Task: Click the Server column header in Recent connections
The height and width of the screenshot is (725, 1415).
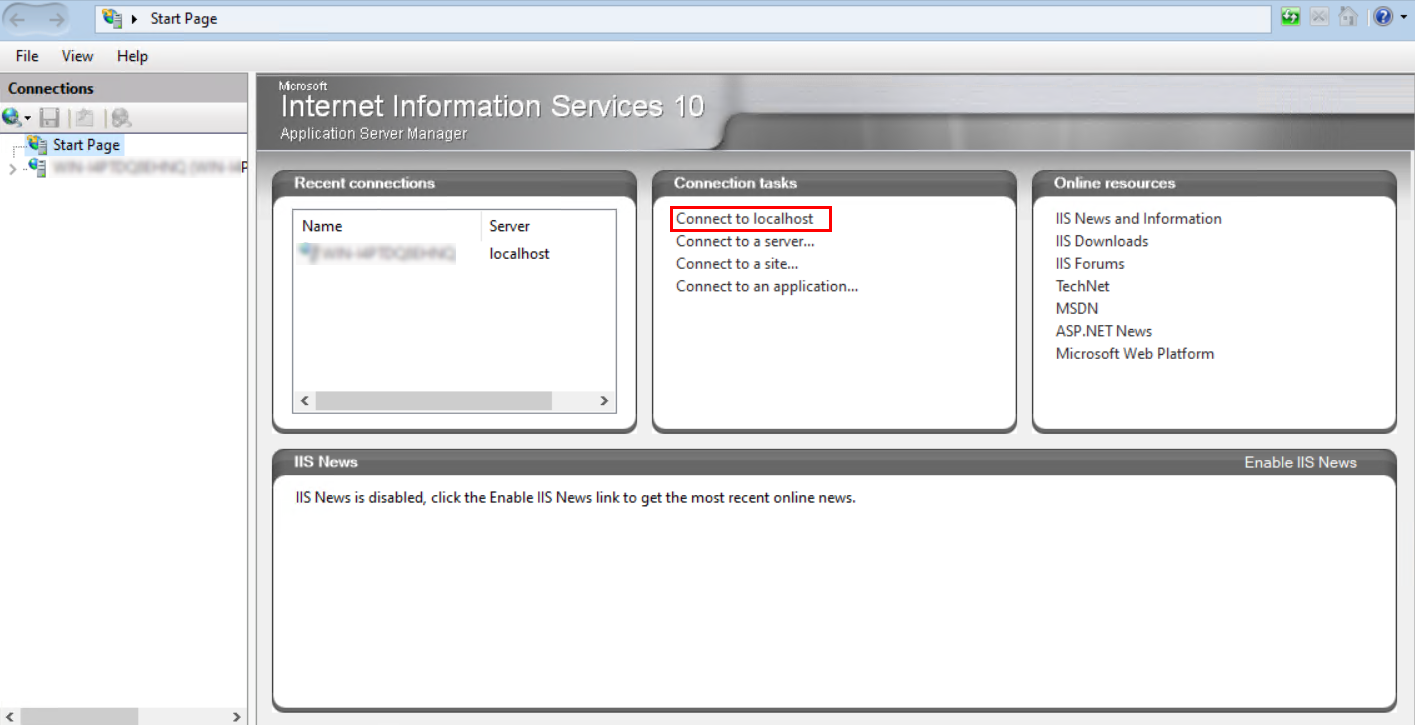Action: pos(548,226)
